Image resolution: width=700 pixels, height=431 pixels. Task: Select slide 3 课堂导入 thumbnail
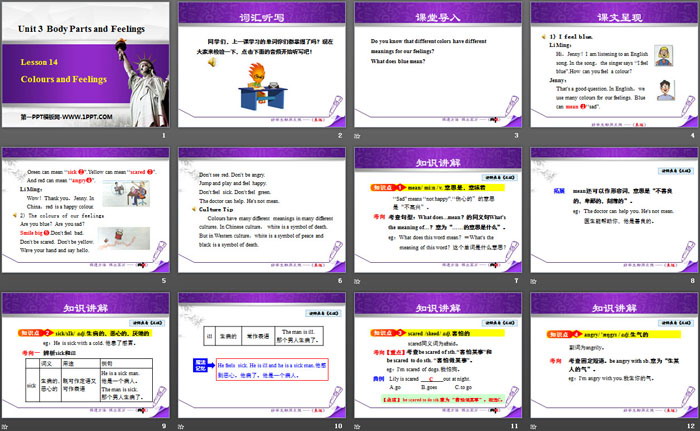tap(438, 64)
